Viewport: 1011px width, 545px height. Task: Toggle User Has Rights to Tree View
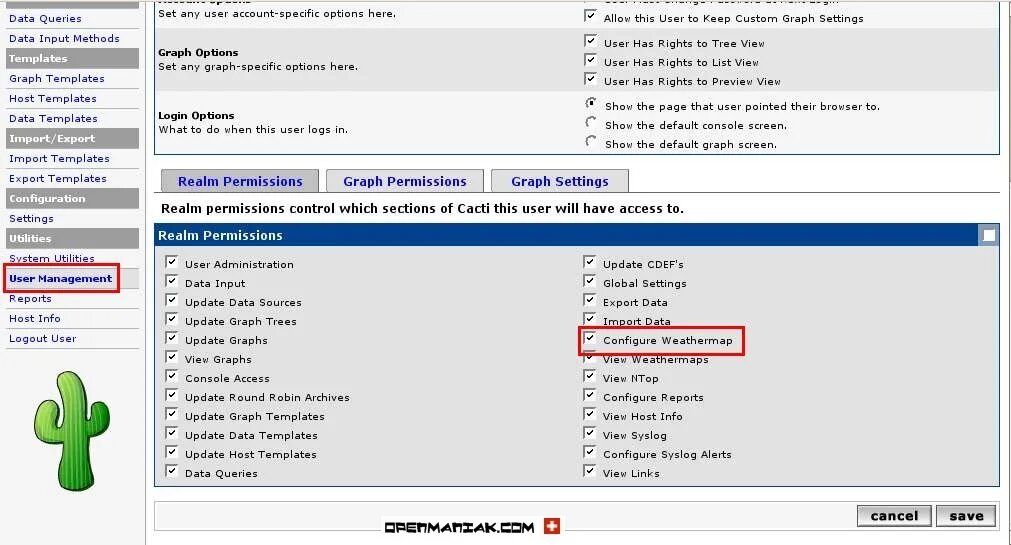tap(590, 41)
